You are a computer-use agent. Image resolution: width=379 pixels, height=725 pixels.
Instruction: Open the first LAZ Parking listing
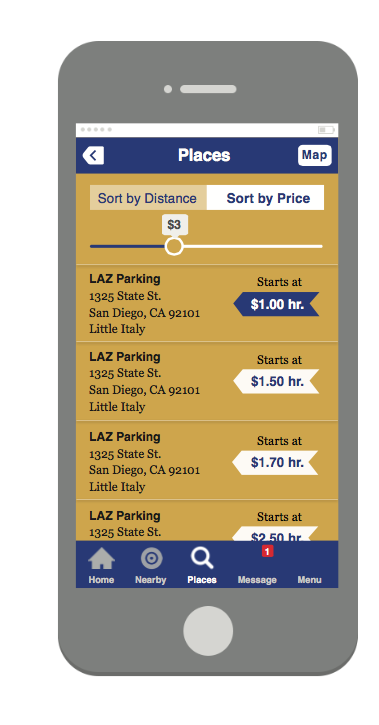click(x=207, y=304)
